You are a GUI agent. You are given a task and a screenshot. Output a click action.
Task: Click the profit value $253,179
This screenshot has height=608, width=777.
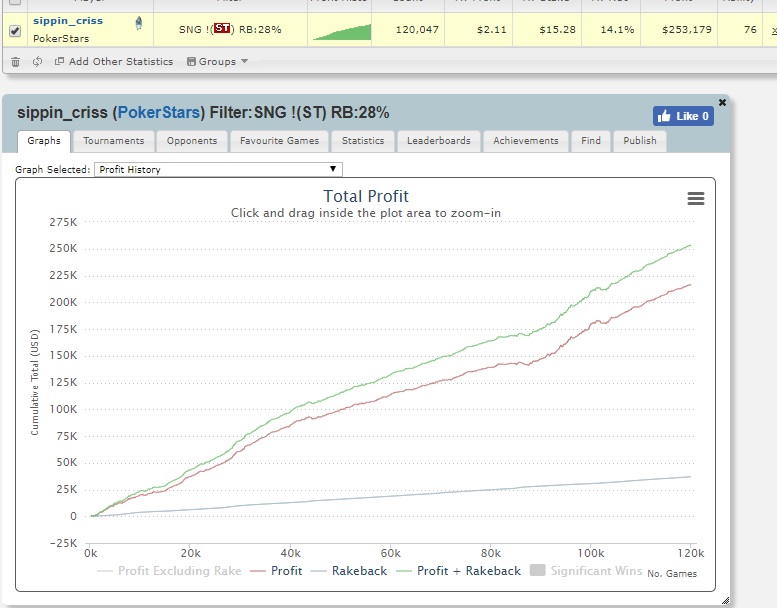[687, 29]
